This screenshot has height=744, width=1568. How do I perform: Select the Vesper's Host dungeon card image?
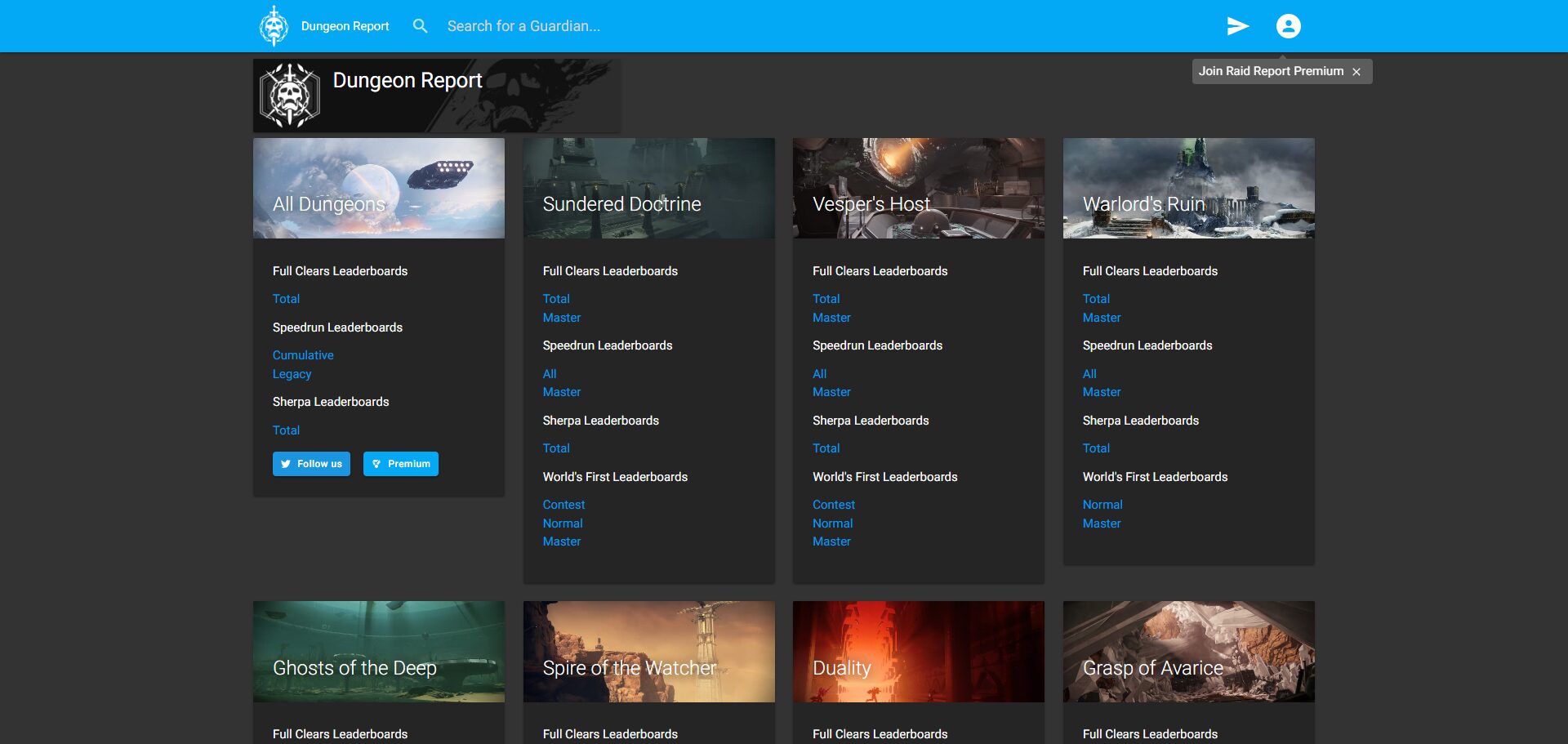tap(918, 188)
